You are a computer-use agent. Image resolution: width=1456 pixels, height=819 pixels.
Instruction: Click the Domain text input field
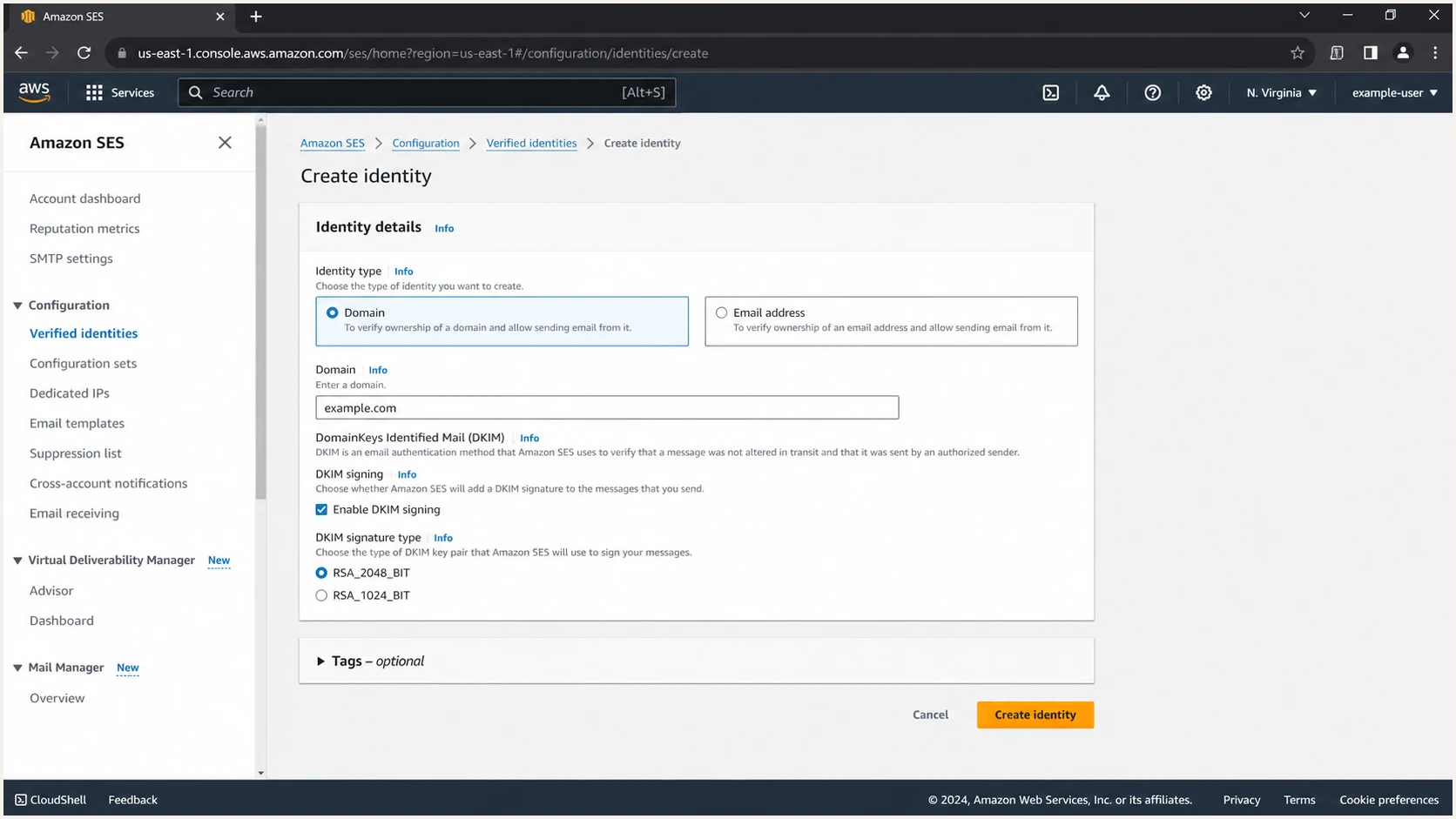pyautogui.click(x=607, y=407)
